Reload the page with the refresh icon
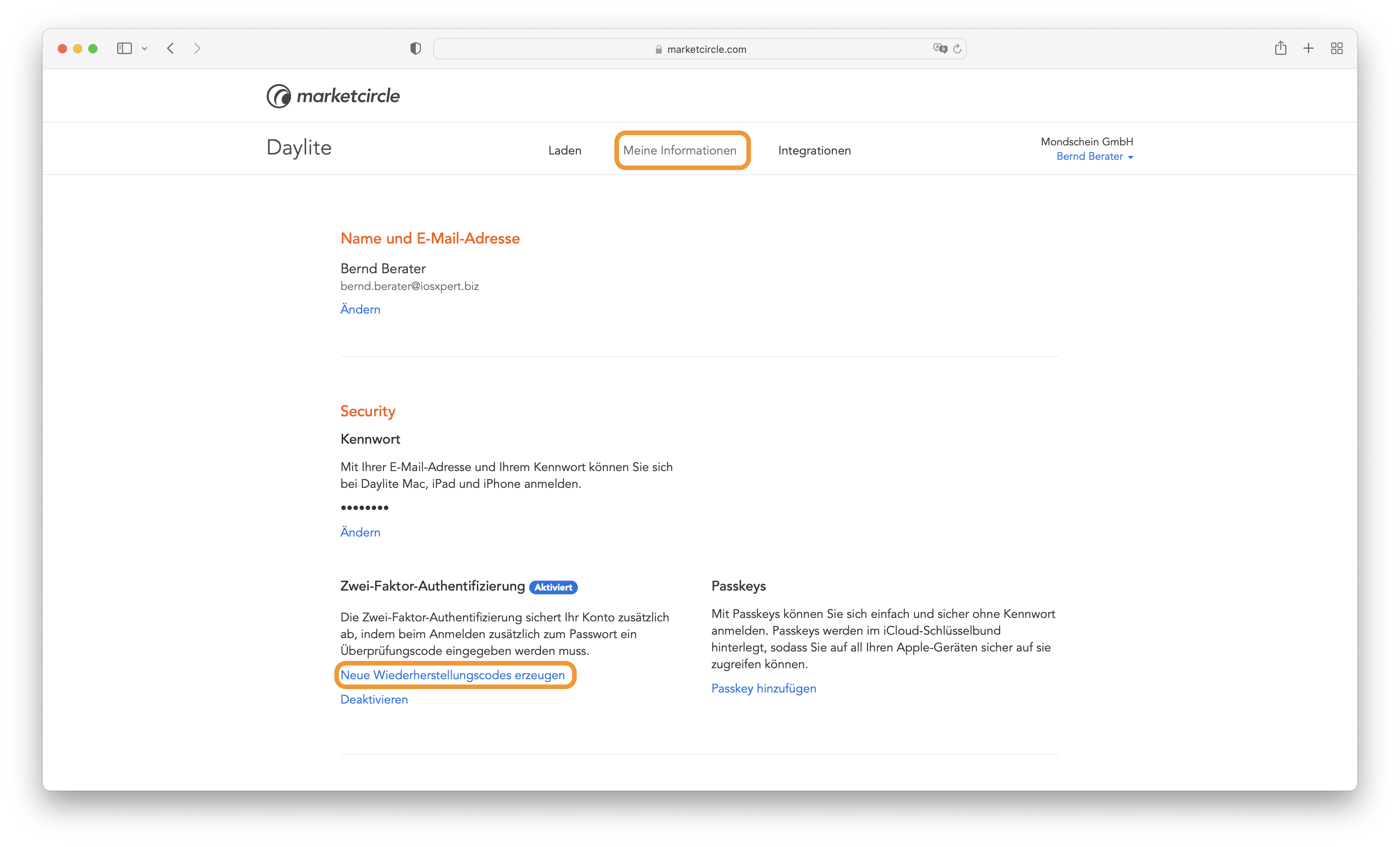 958,49
